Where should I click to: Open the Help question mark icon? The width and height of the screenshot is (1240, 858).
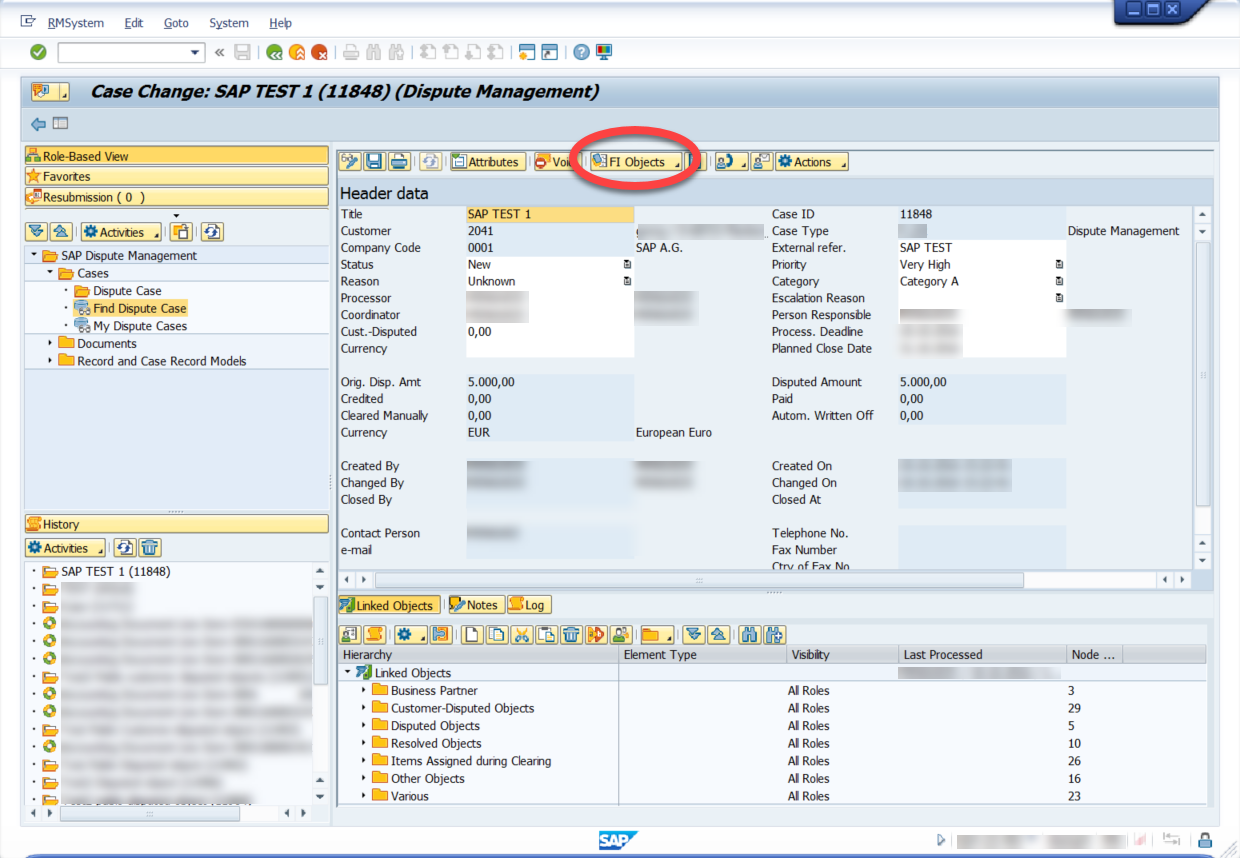pyautogui.click(x=581, y=52)
